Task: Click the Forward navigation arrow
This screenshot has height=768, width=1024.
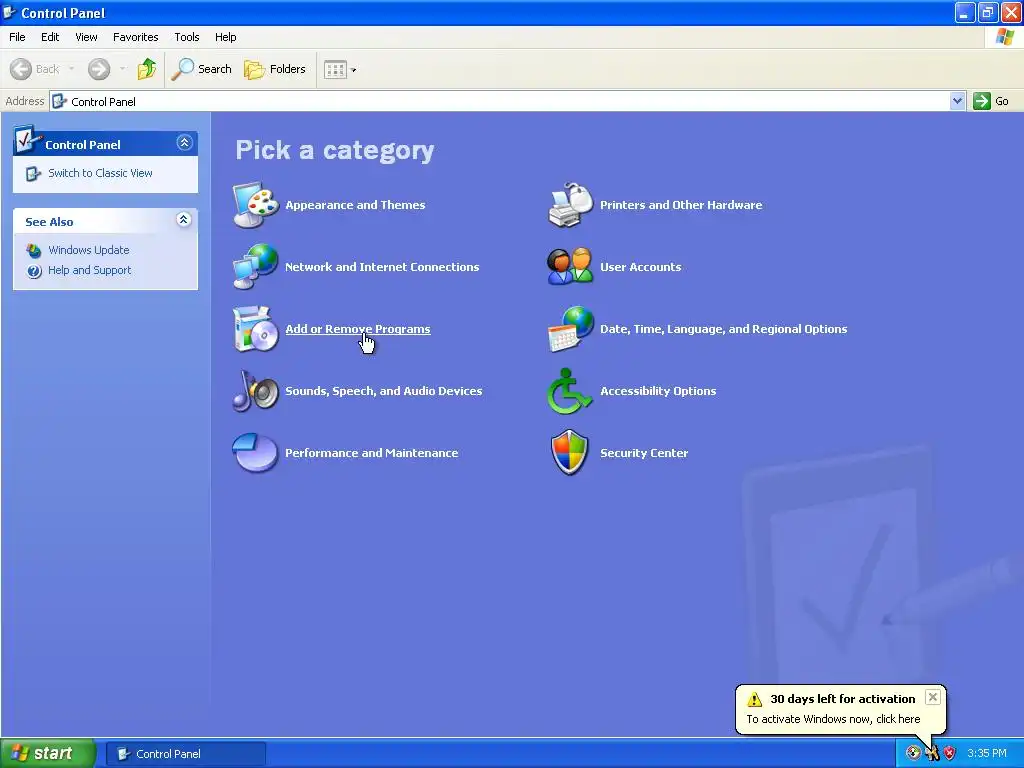Action: [99, 69]
